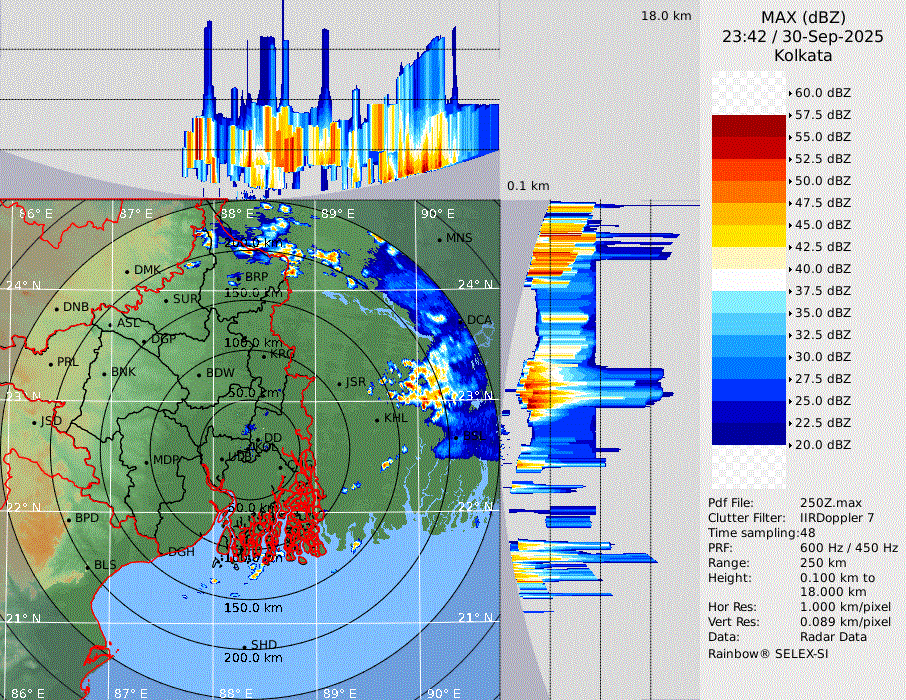
Task: Select the BDW station point
Action: (199, 374)
